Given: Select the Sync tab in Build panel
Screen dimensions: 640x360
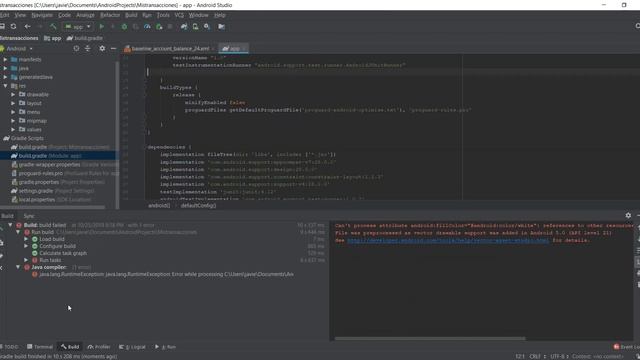Looking at the screenshot, I should pos(29,216).
